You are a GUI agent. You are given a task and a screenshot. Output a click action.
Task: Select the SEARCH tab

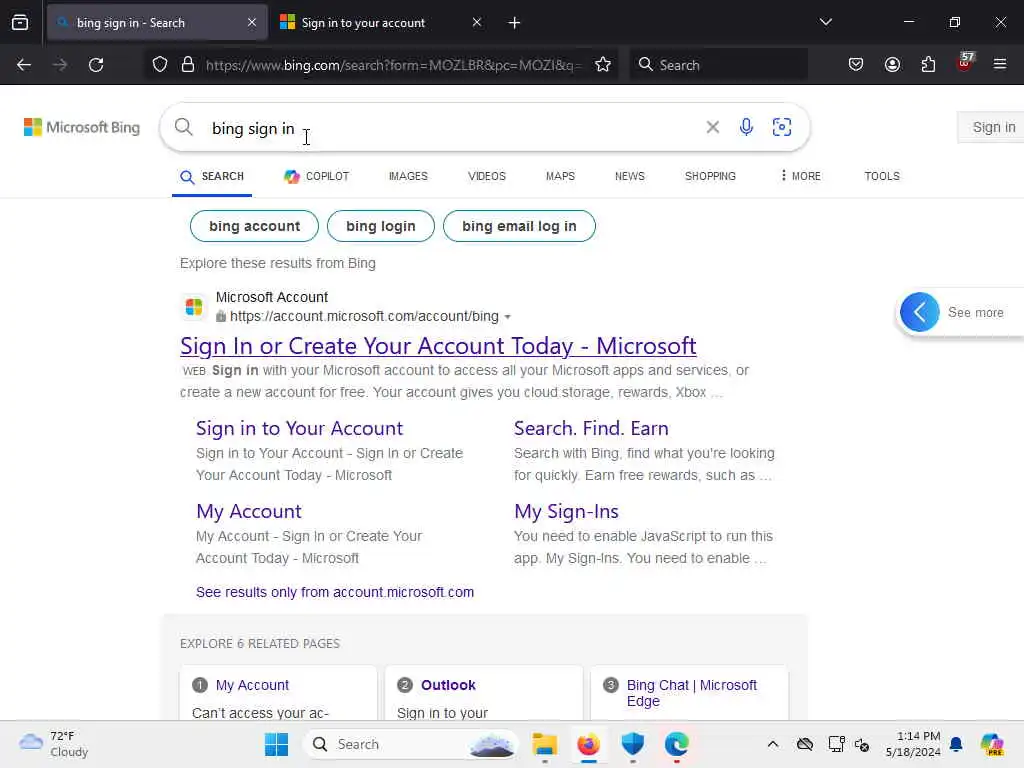(x=212, y=176)
